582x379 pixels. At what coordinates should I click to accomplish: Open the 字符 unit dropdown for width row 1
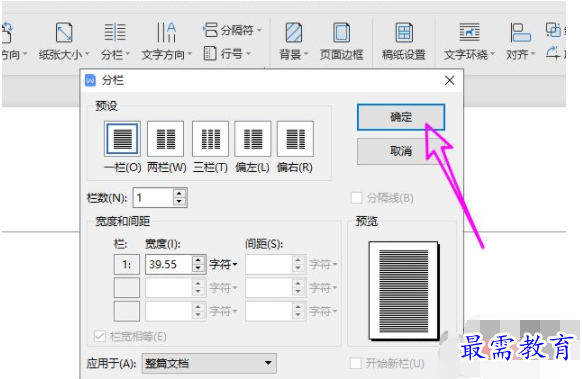223,264
